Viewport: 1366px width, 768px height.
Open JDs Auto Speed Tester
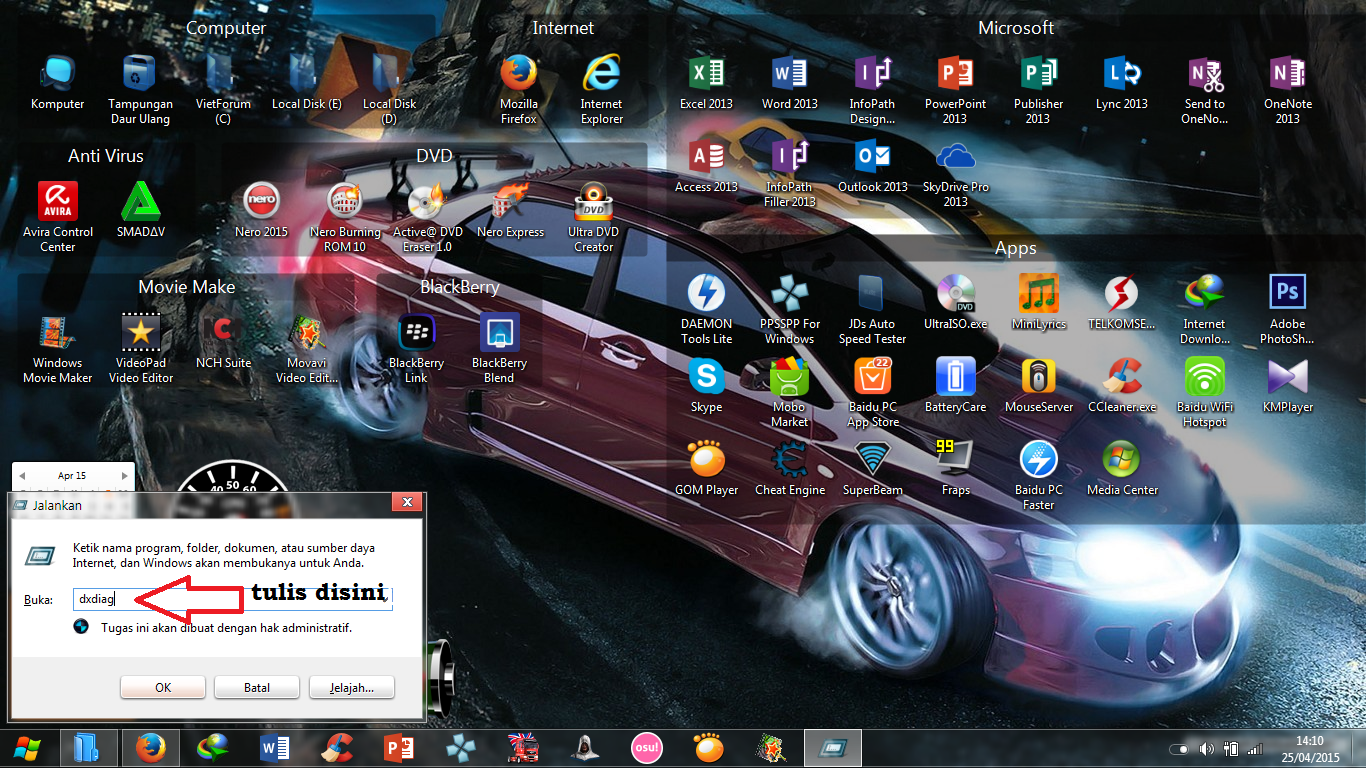[x=873, y=309]
